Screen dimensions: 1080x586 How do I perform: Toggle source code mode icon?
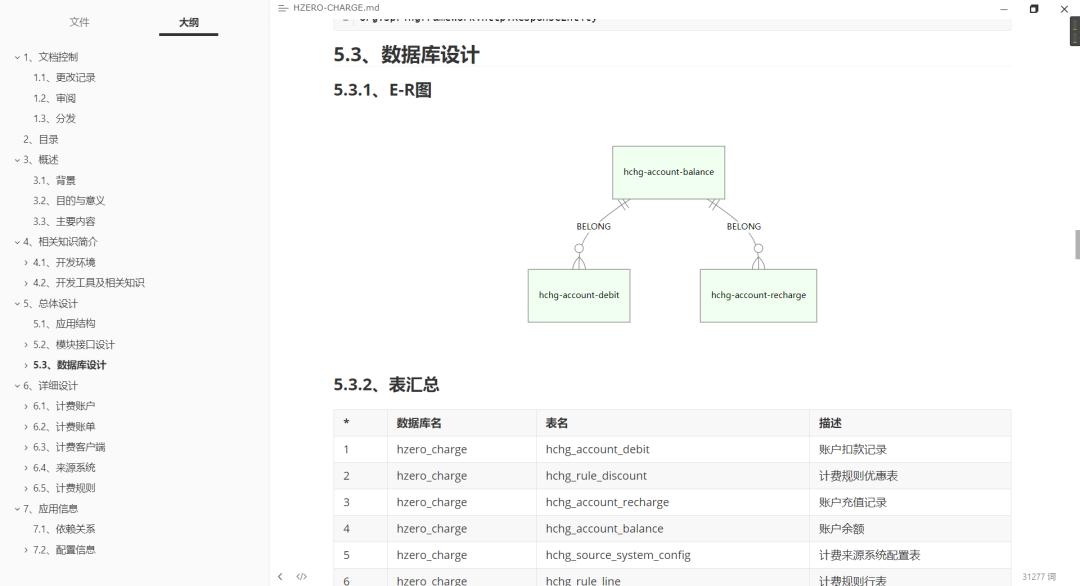pos(302,576)
